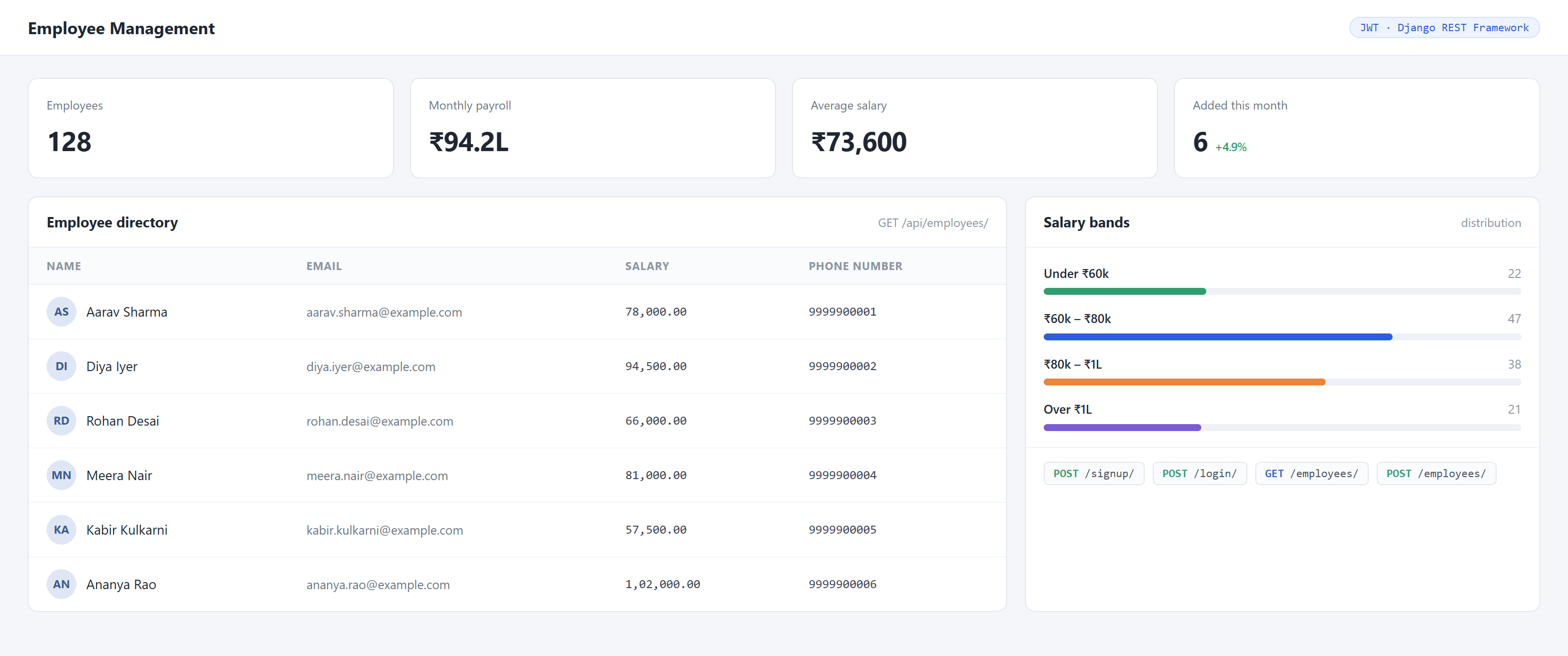Select the name Aarav Sharma
The height and width of the screenshot is (656, 1568).
coord(126,312)
